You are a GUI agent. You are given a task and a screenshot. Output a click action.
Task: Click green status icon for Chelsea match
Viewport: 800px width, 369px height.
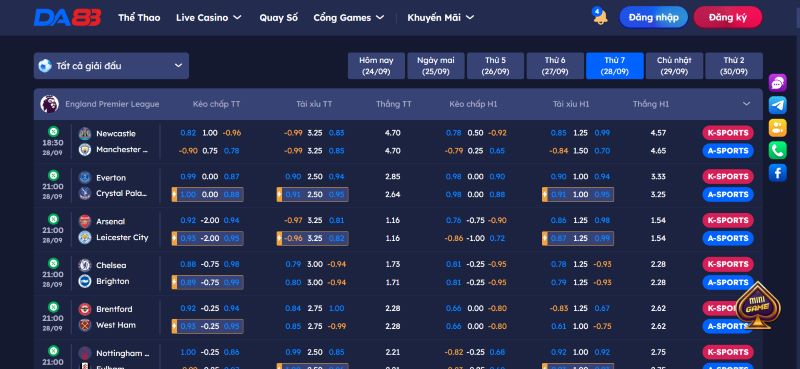pyautogui.click(x=53, y=263)
